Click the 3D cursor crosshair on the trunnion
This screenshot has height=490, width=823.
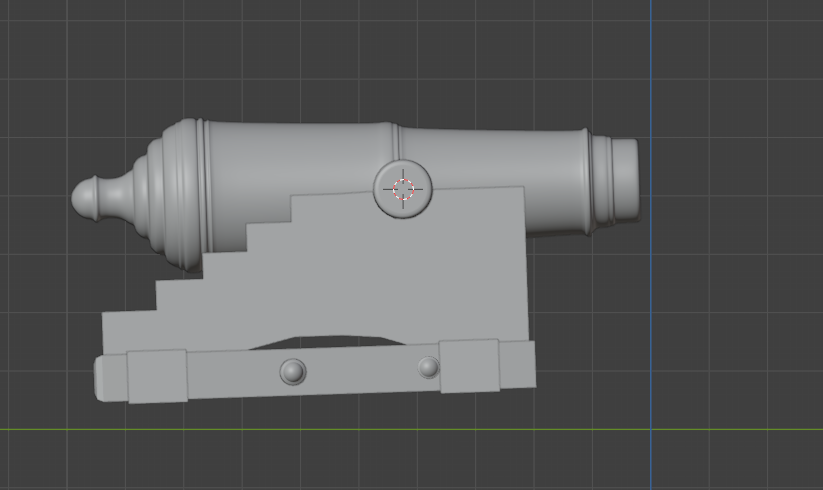pyautogui.click(x=403, y=189)
